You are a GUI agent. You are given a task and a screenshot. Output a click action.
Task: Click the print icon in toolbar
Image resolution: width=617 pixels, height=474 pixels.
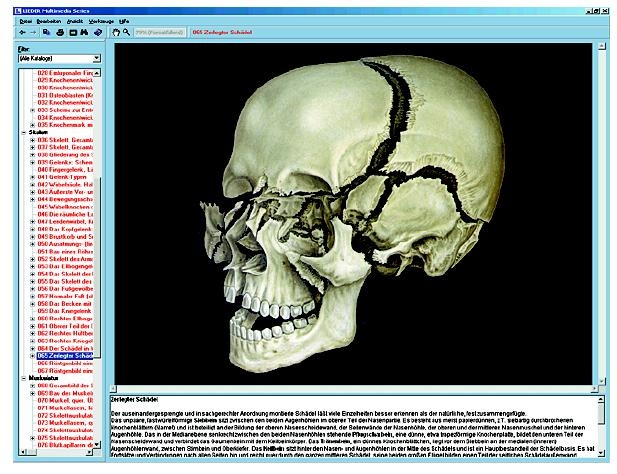click(59, 32)
